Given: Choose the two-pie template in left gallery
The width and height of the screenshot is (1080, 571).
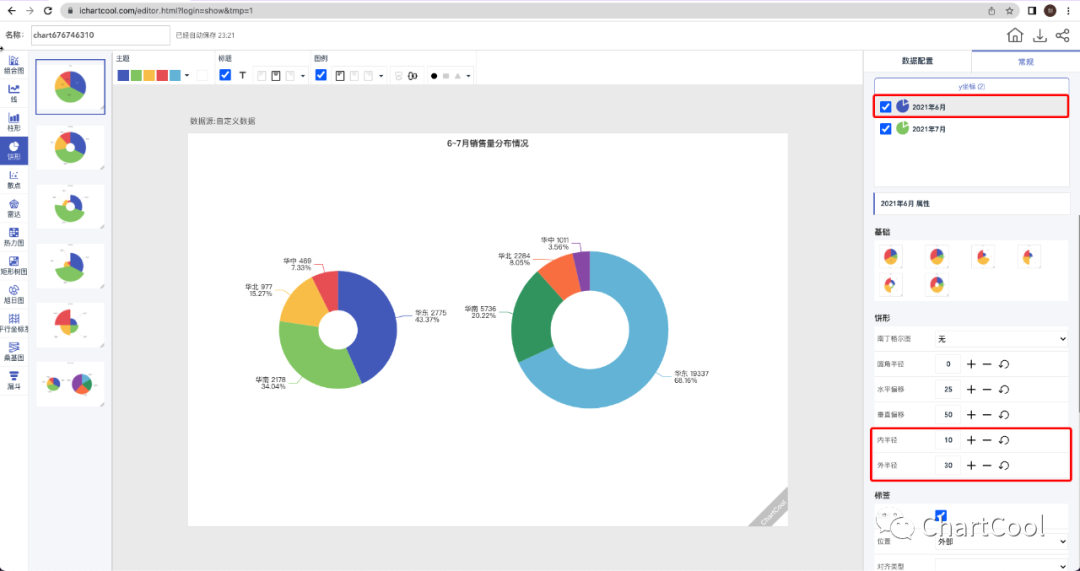Looking at the screenshot, I should (70, 384).
